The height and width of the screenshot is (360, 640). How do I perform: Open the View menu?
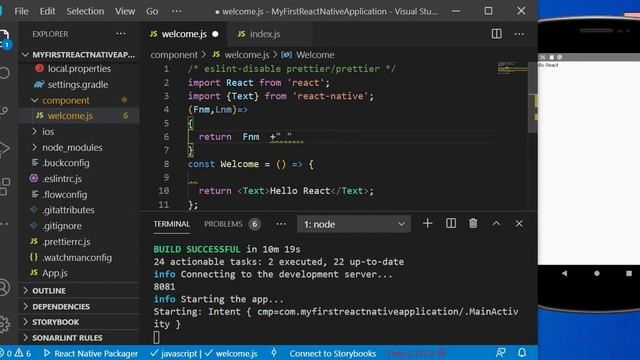(125, 11)
